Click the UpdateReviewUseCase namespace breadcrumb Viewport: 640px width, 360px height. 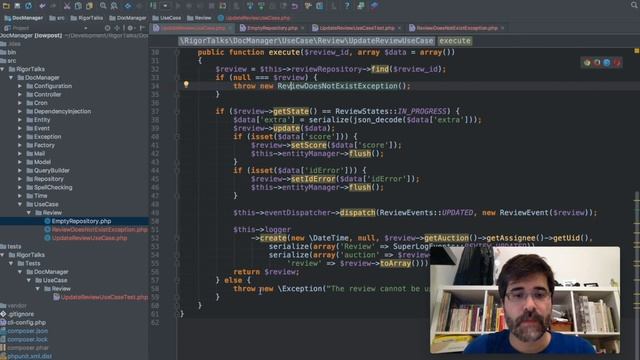(306, 41)
